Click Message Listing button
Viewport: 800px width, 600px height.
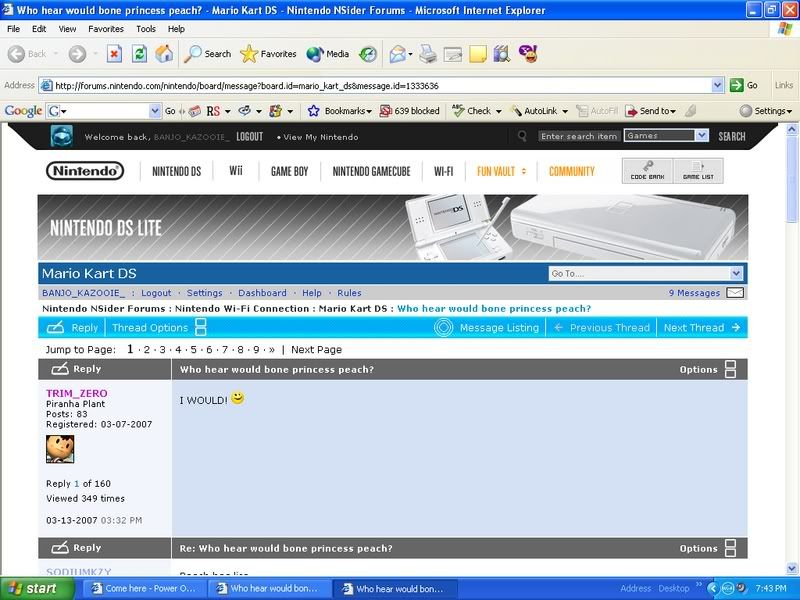[x=487, y=328]
